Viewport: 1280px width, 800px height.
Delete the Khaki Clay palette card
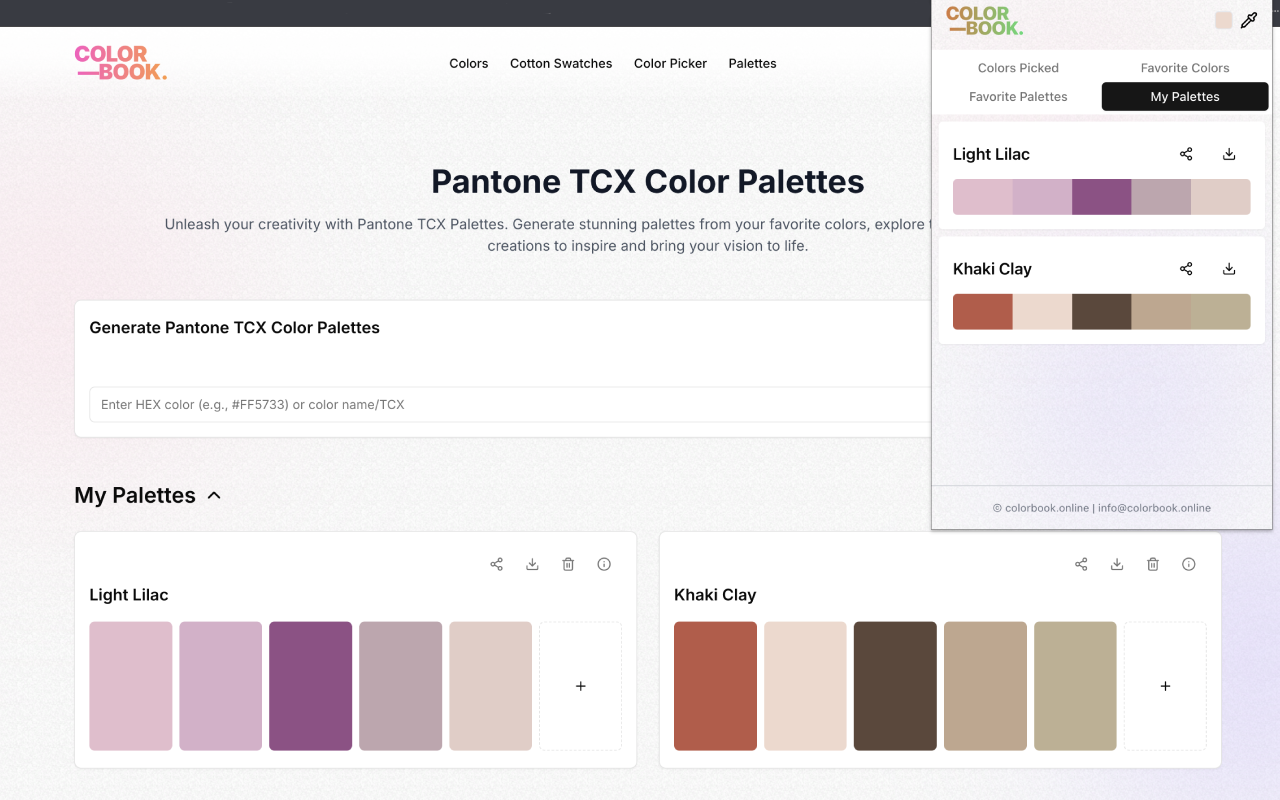click(x=1153, y=564)
